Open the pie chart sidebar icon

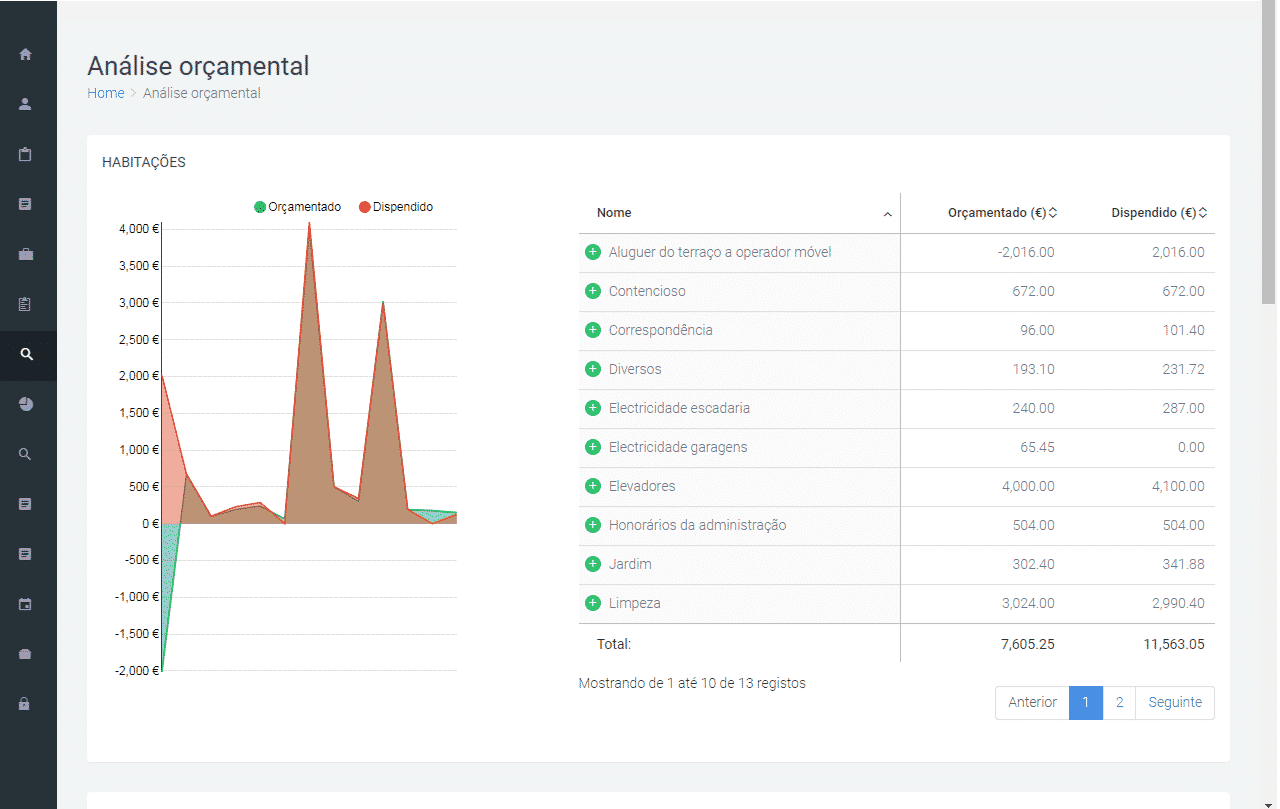point(26,404)
